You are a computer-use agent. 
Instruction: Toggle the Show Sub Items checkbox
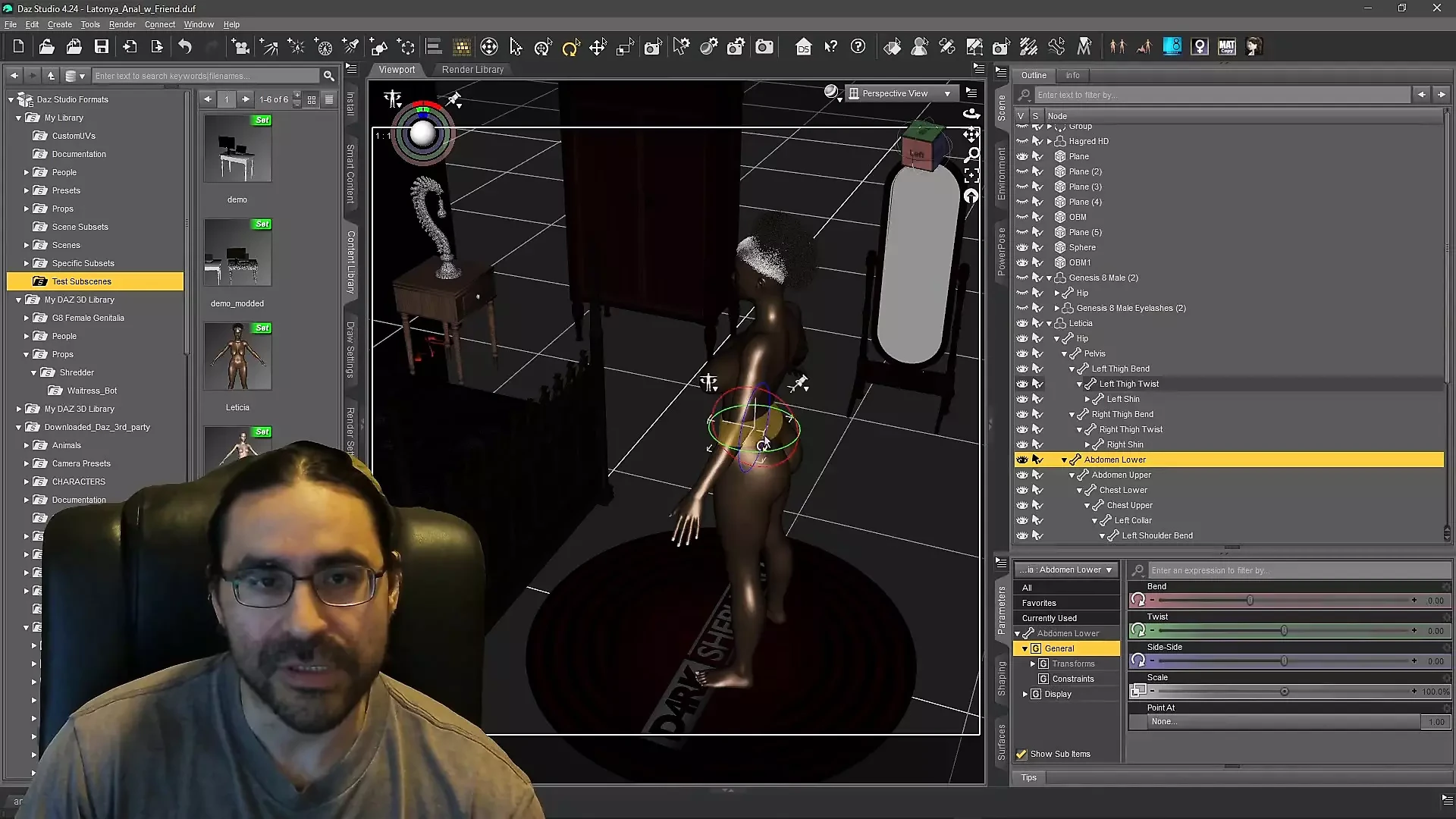coord(1021,754)
